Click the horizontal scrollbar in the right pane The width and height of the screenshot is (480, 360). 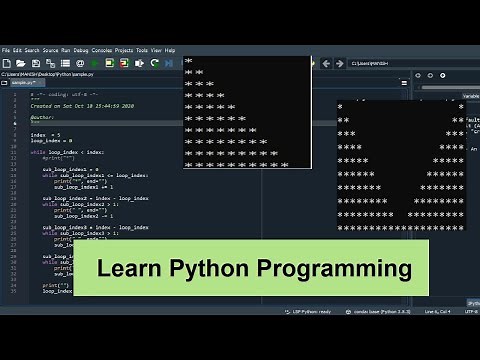click(x=450, y=87)
